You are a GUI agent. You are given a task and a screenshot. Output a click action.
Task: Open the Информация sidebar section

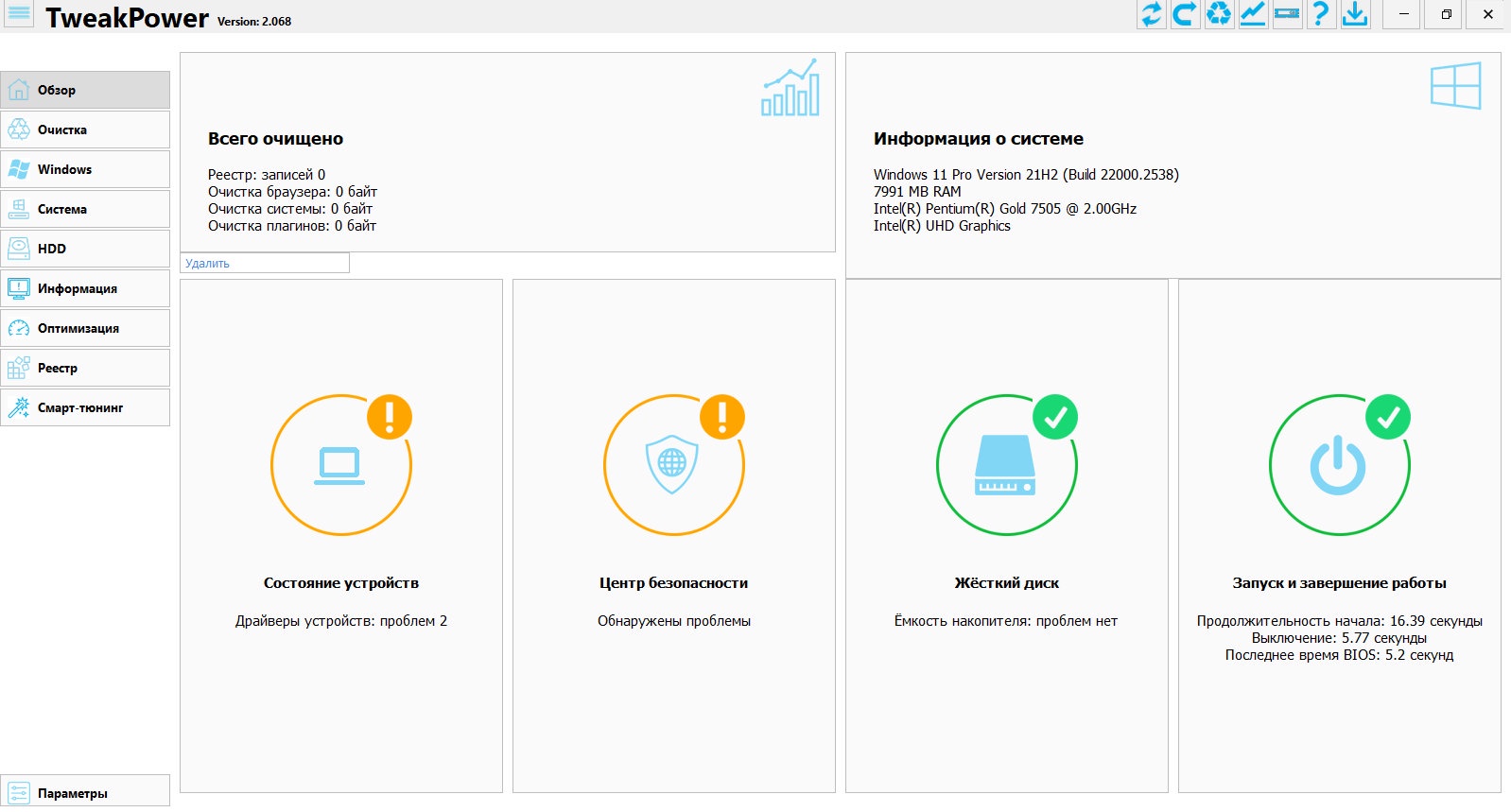85,288
